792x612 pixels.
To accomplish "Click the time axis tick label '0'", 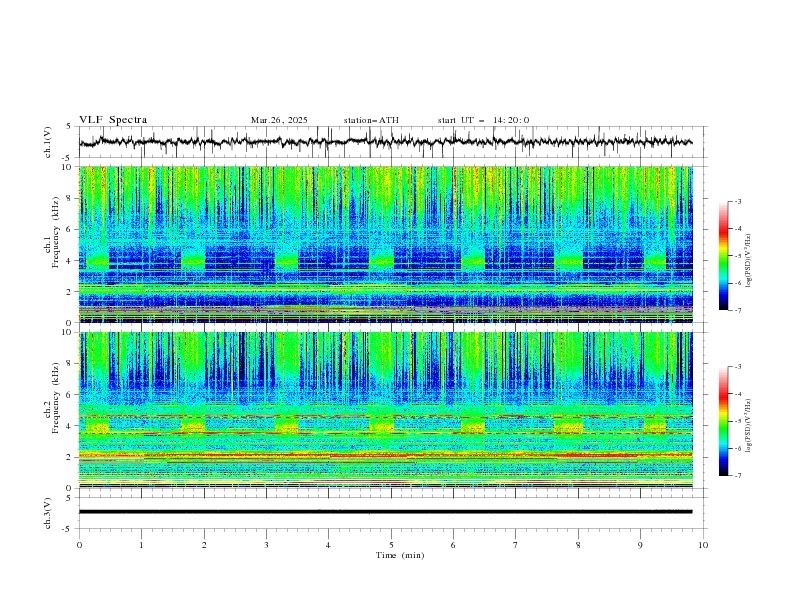I will tap(79, 545).
